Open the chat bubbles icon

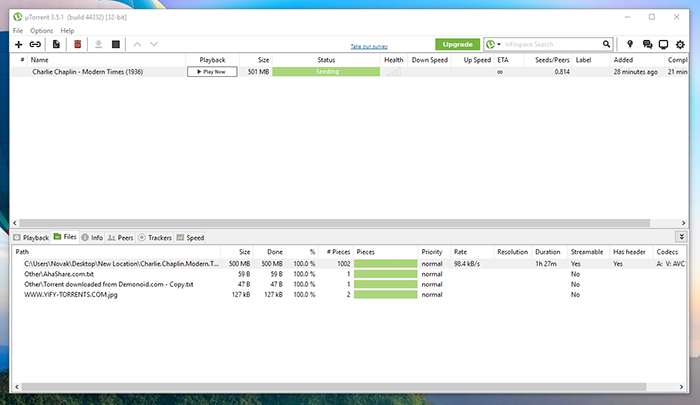[647, 44]
